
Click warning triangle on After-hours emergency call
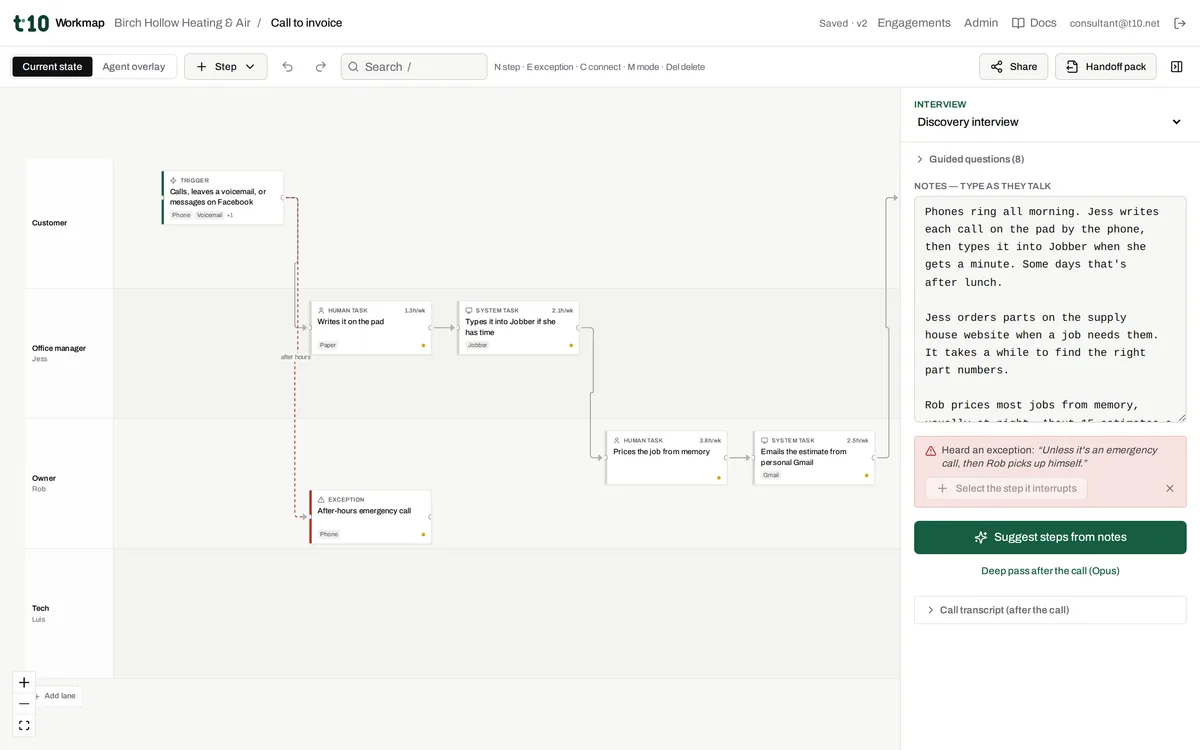[x=321, y=500]
